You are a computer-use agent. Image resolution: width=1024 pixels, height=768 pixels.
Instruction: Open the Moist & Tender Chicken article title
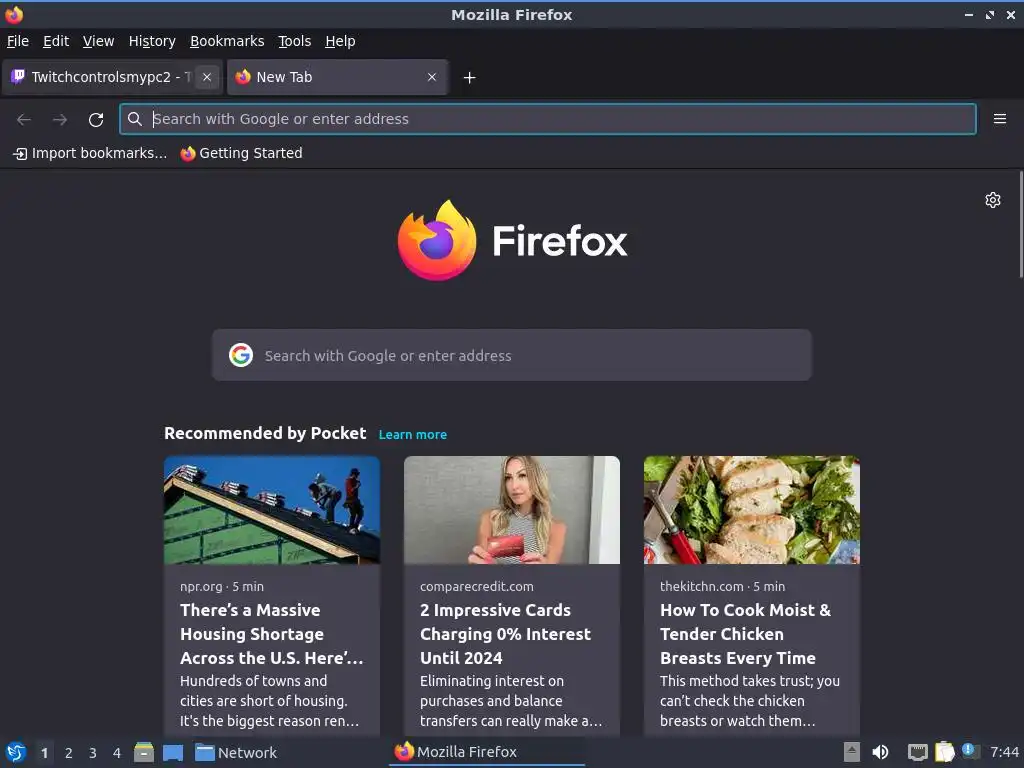point(745,634)
